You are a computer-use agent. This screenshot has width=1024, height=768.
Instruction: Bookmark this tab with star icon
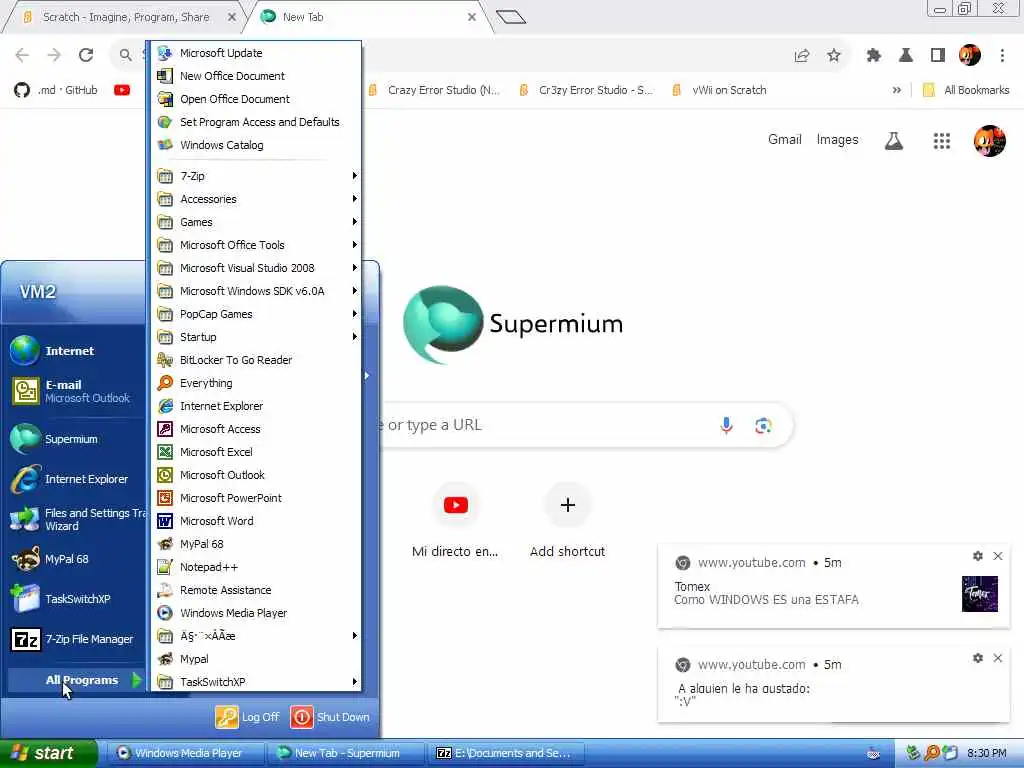834,56
